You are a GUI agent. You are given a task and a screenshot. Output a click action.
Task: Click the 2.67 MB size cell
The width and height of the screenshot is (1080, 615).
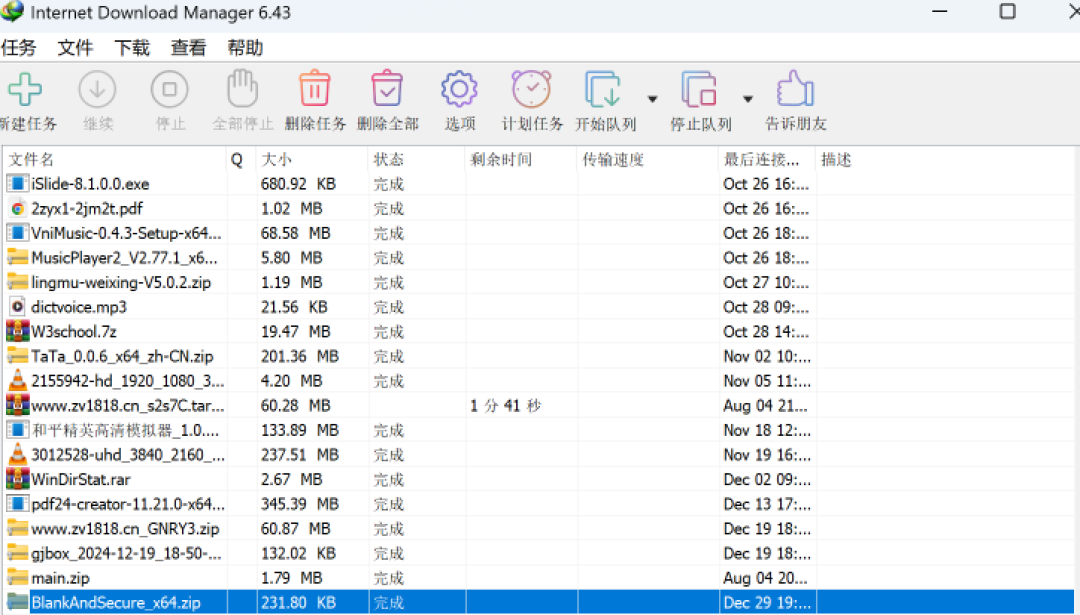(x=291, y=479)
